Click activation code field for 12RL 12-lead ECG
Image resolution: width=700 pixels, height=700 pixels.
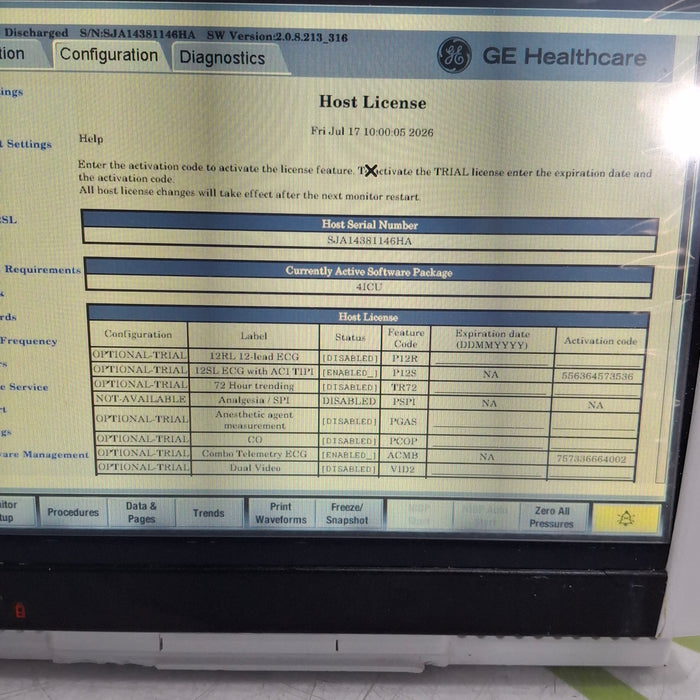click(600, 360)
